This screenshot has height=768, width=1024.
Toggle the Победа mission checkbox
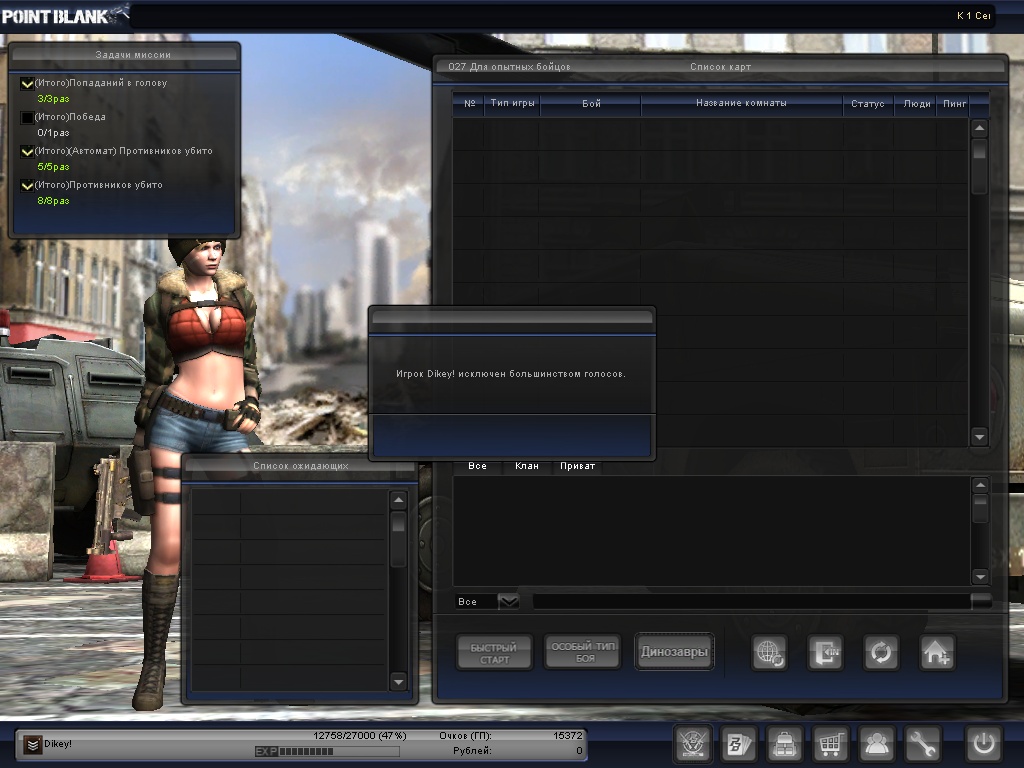(x=28, y=118)
